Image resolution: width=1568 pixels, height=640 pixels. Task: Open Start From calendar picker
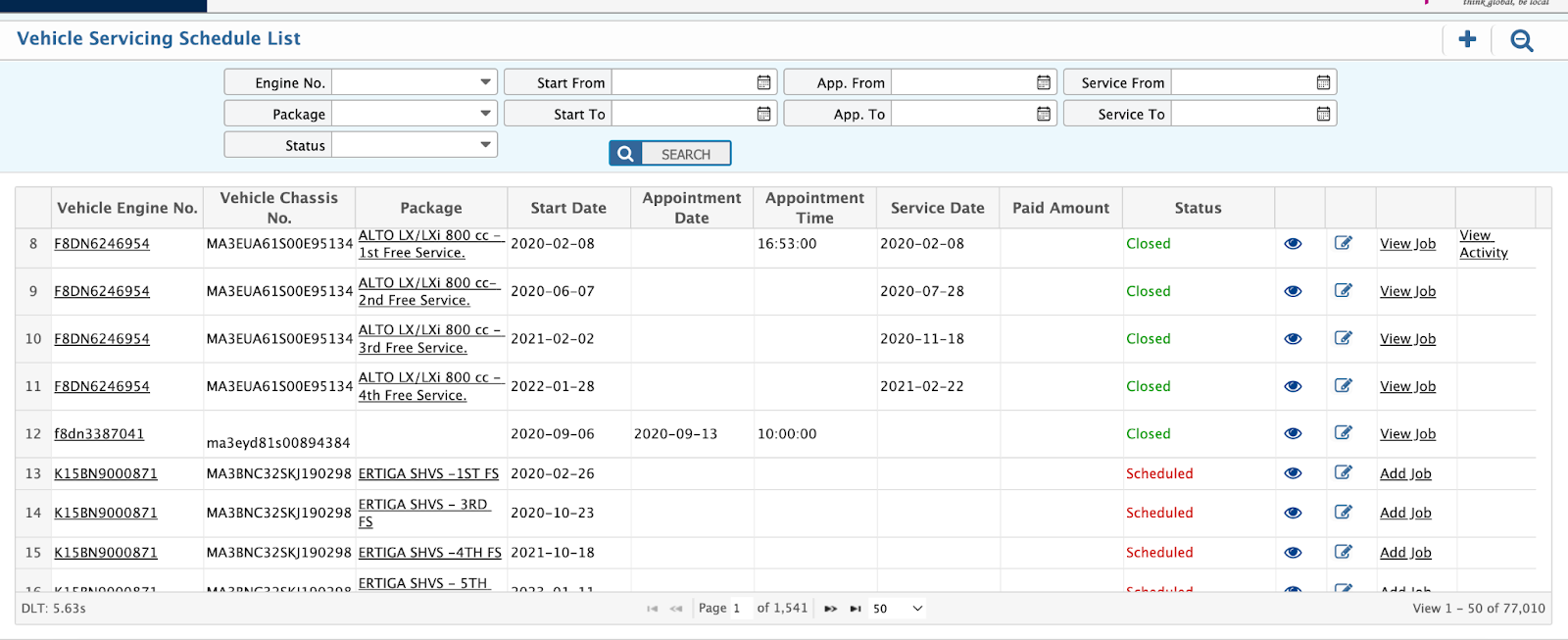pyautogui.click(x=763, y=82)
